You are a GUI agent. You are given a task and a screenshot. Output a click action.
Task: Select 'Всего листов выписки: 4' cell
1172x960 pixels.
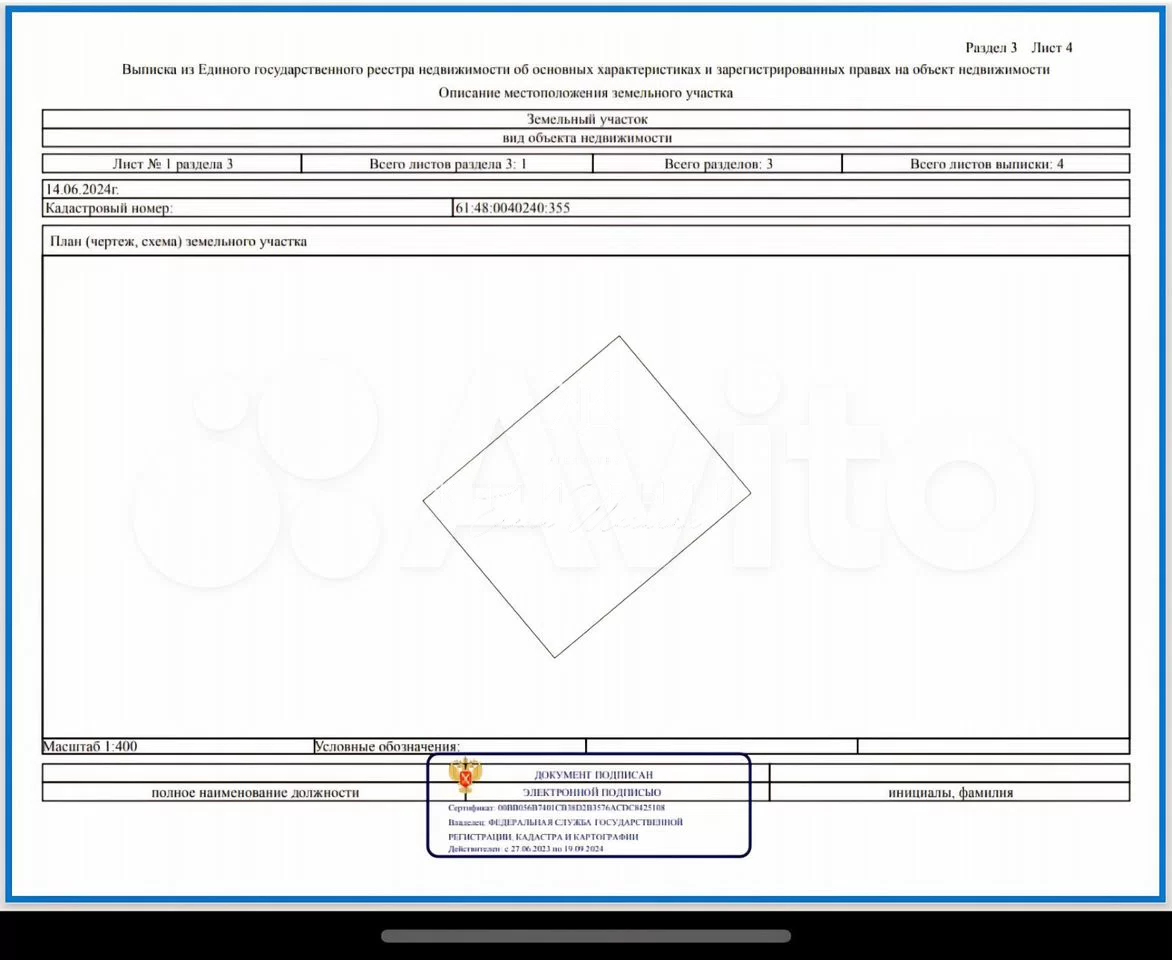pos(986,164)
